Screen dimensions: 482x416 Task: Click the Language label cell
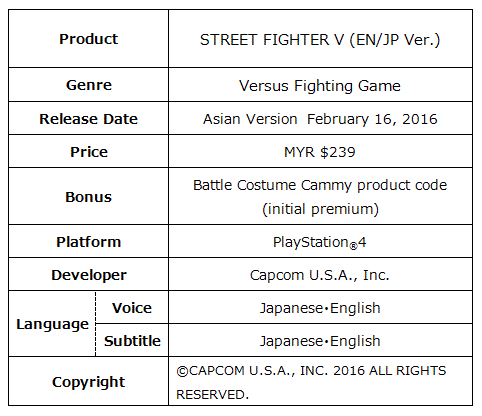point(52,324)
